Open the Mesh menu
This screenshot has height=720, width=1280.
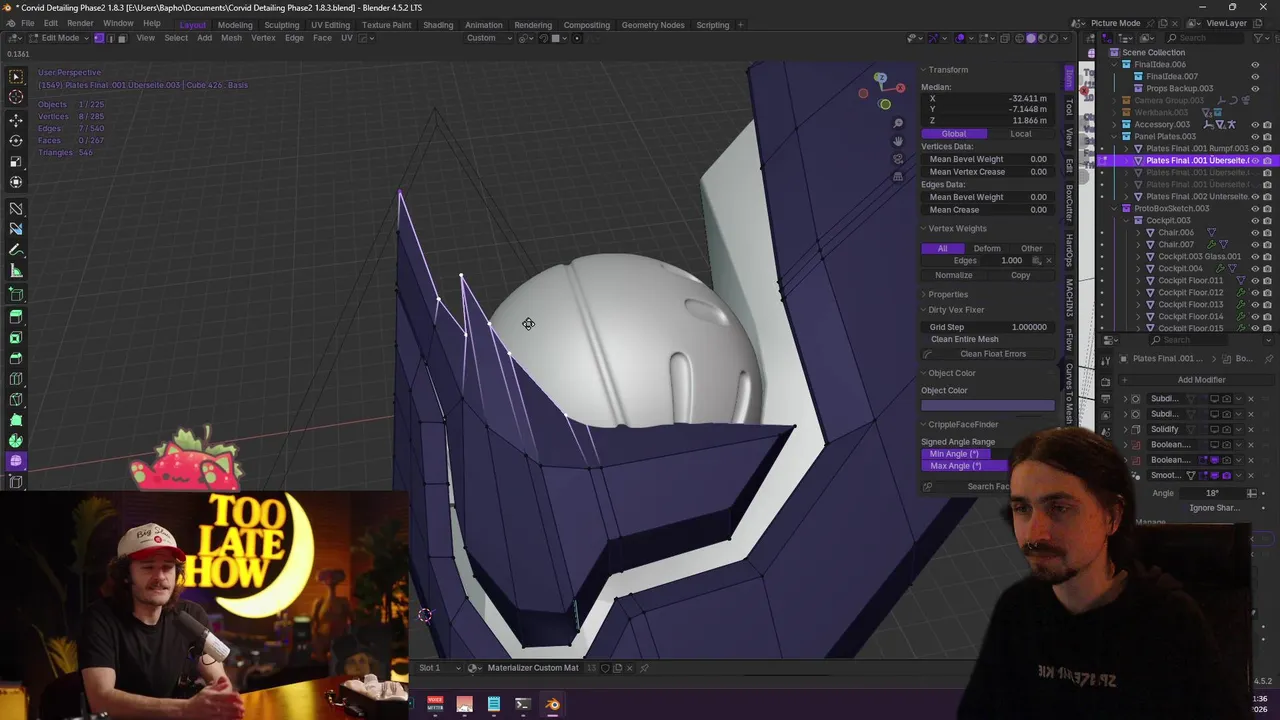coord(231,38)
